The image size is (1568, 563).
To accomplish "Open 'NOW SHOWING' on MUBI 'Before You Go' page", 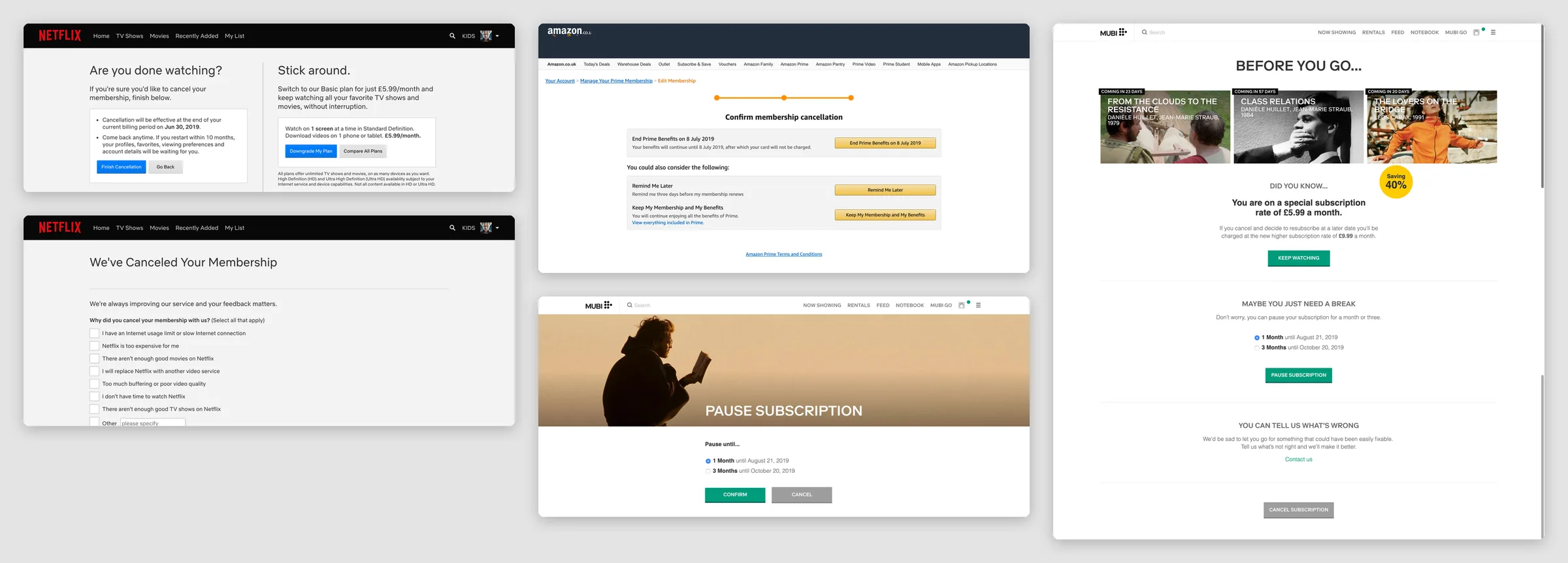I will click(x=1337, y=32).
